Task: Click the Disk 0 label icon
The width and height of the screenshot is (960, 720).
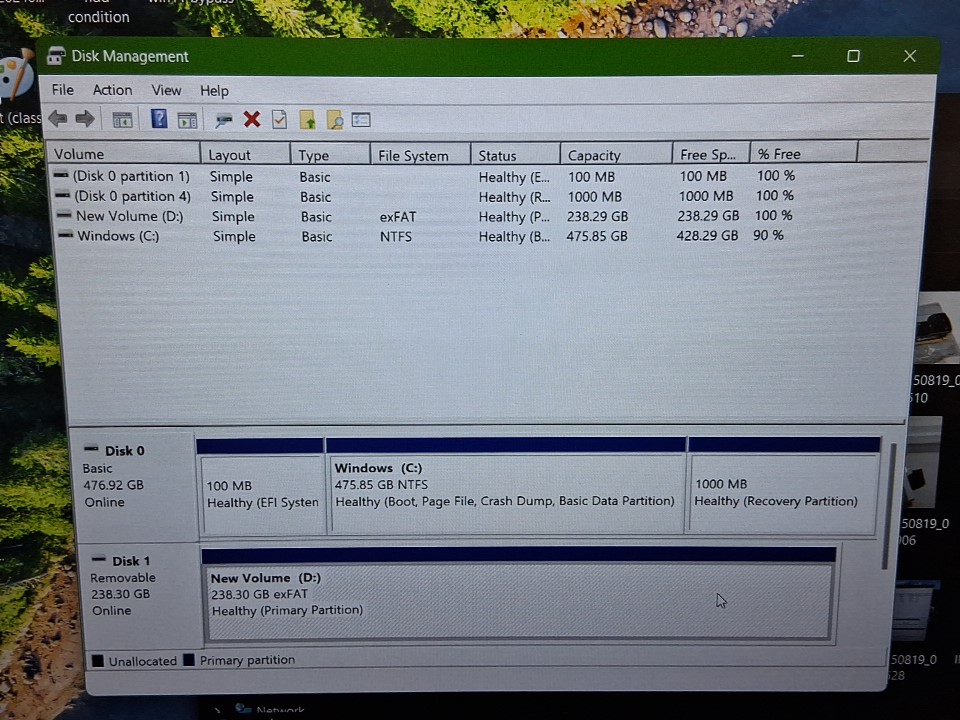Action: 91,449
